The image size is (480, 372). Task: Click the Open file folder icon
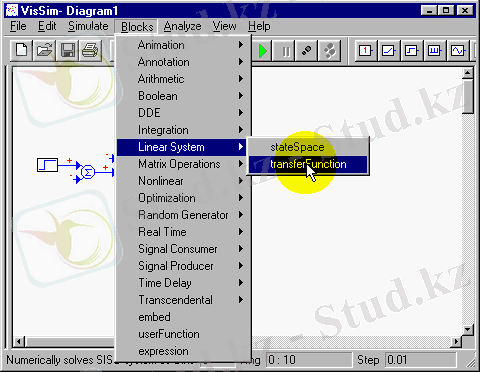point(45,51)
